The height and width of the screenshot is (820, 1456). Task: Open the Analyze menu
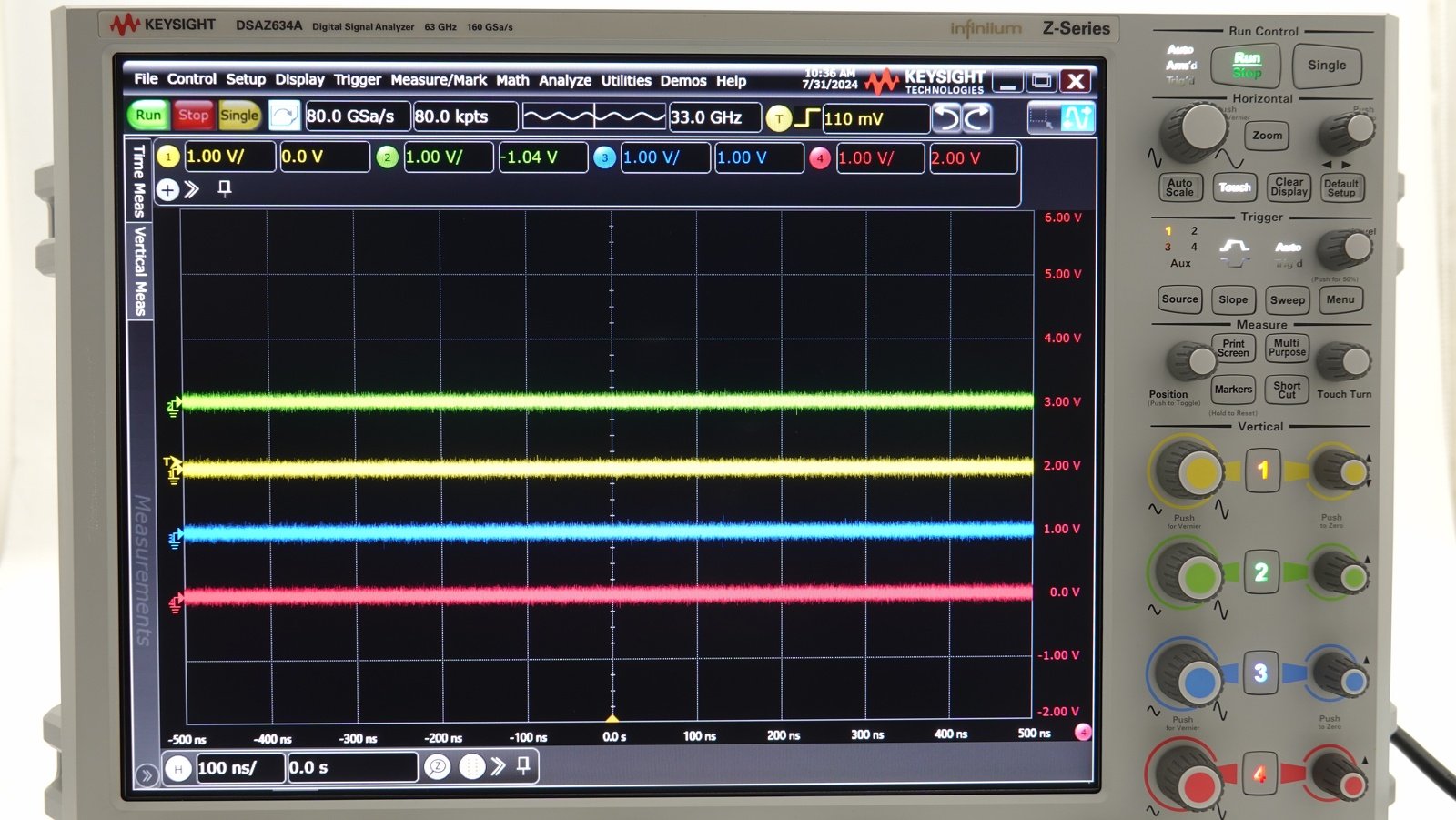click(x=565, y=80)
